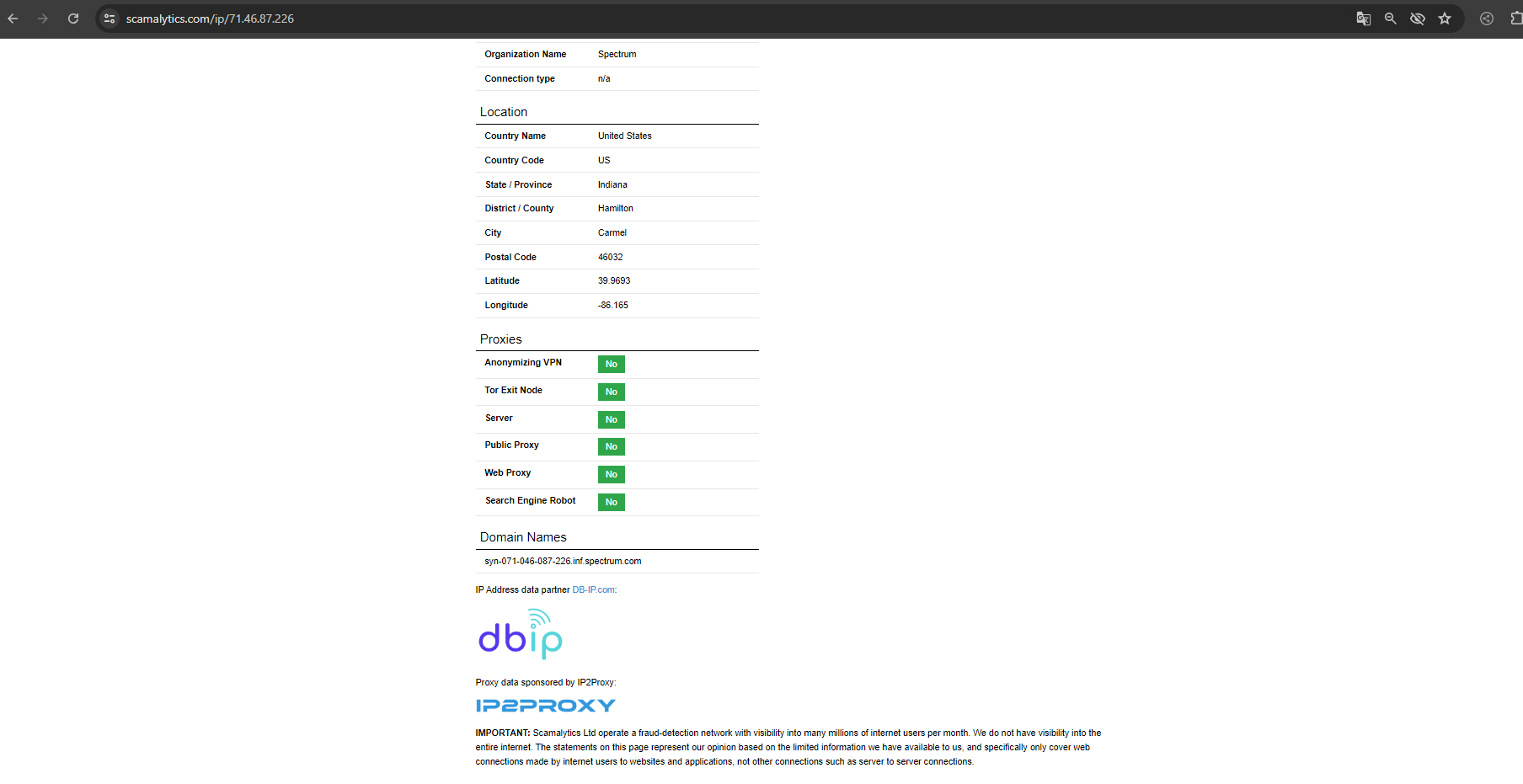Click the crossed-out eye tracking icon
This screenshot has height=784, width=1523.
click(1418, 19)
